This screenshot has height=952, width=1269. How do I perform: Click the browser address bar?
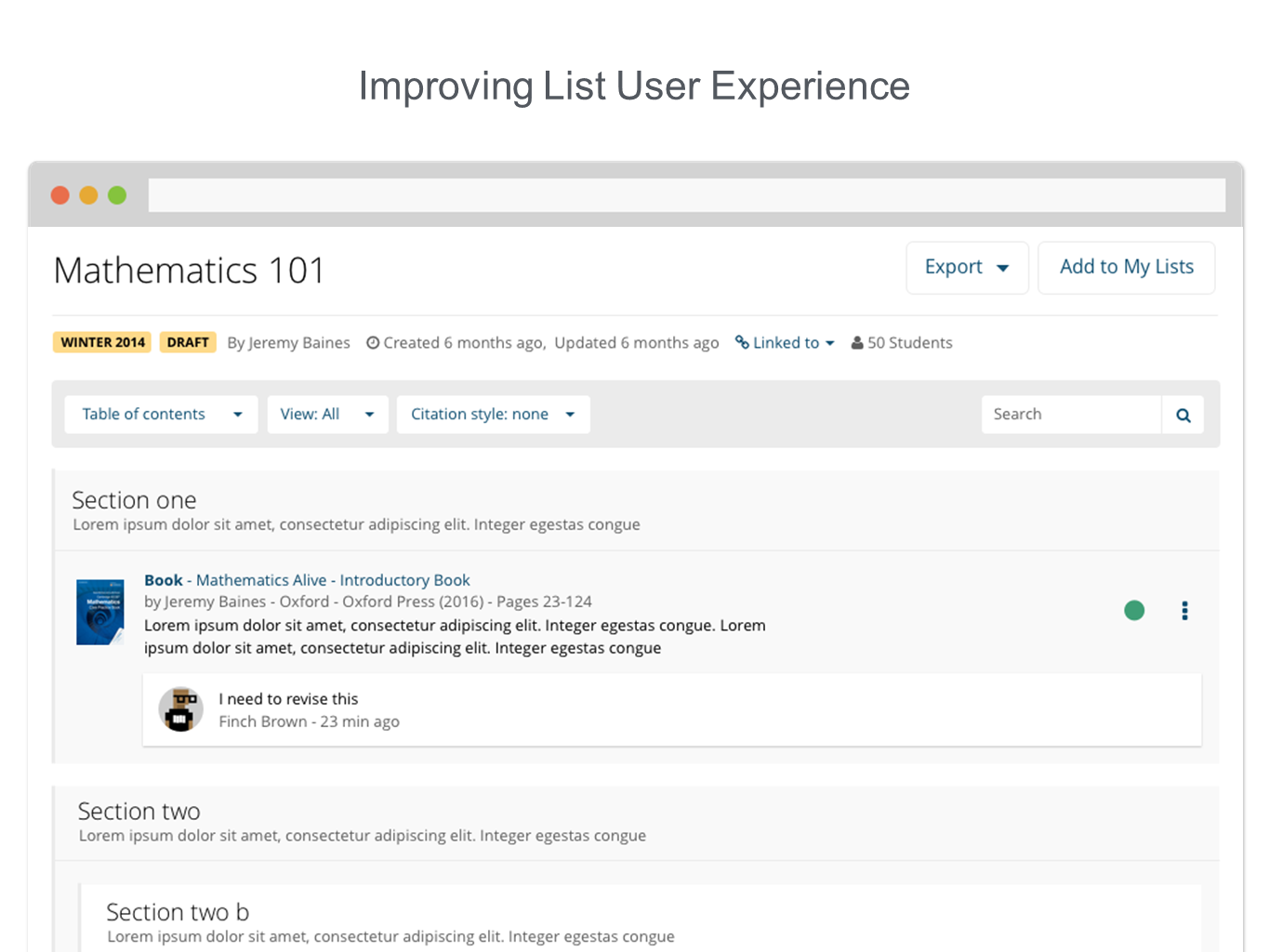coord(686,195)
